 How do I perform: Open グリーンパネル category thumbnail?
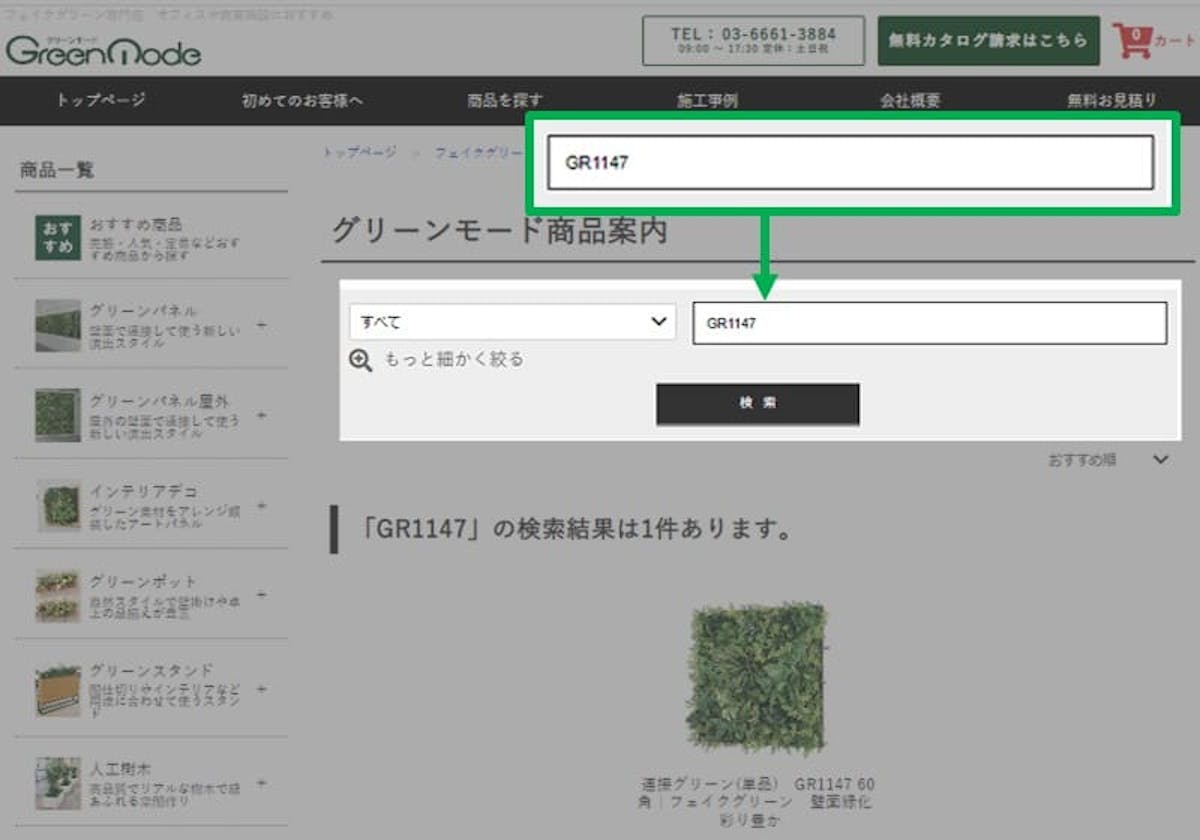[57, 325]
